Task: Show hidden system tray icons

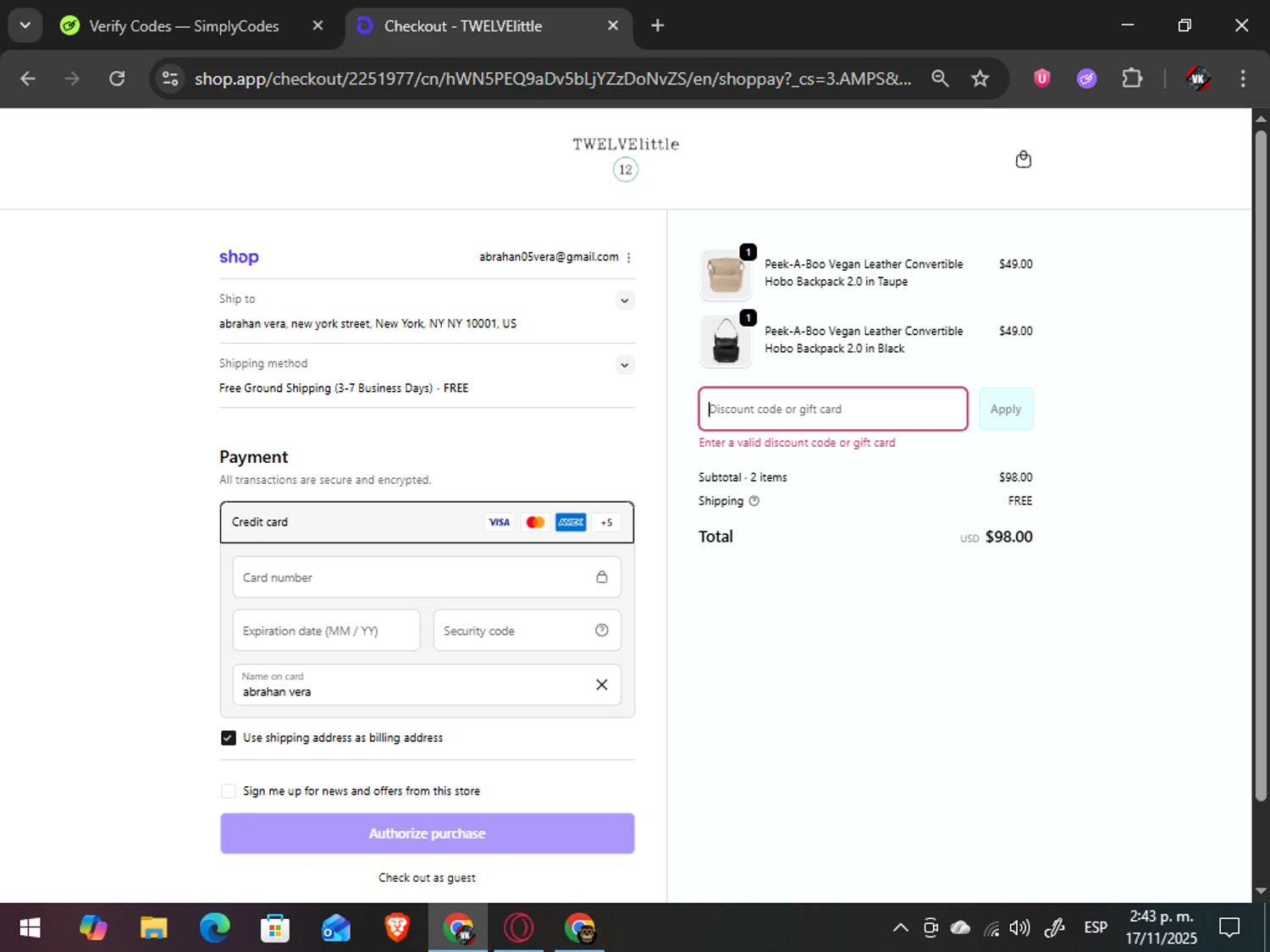Action: (900, 928)
